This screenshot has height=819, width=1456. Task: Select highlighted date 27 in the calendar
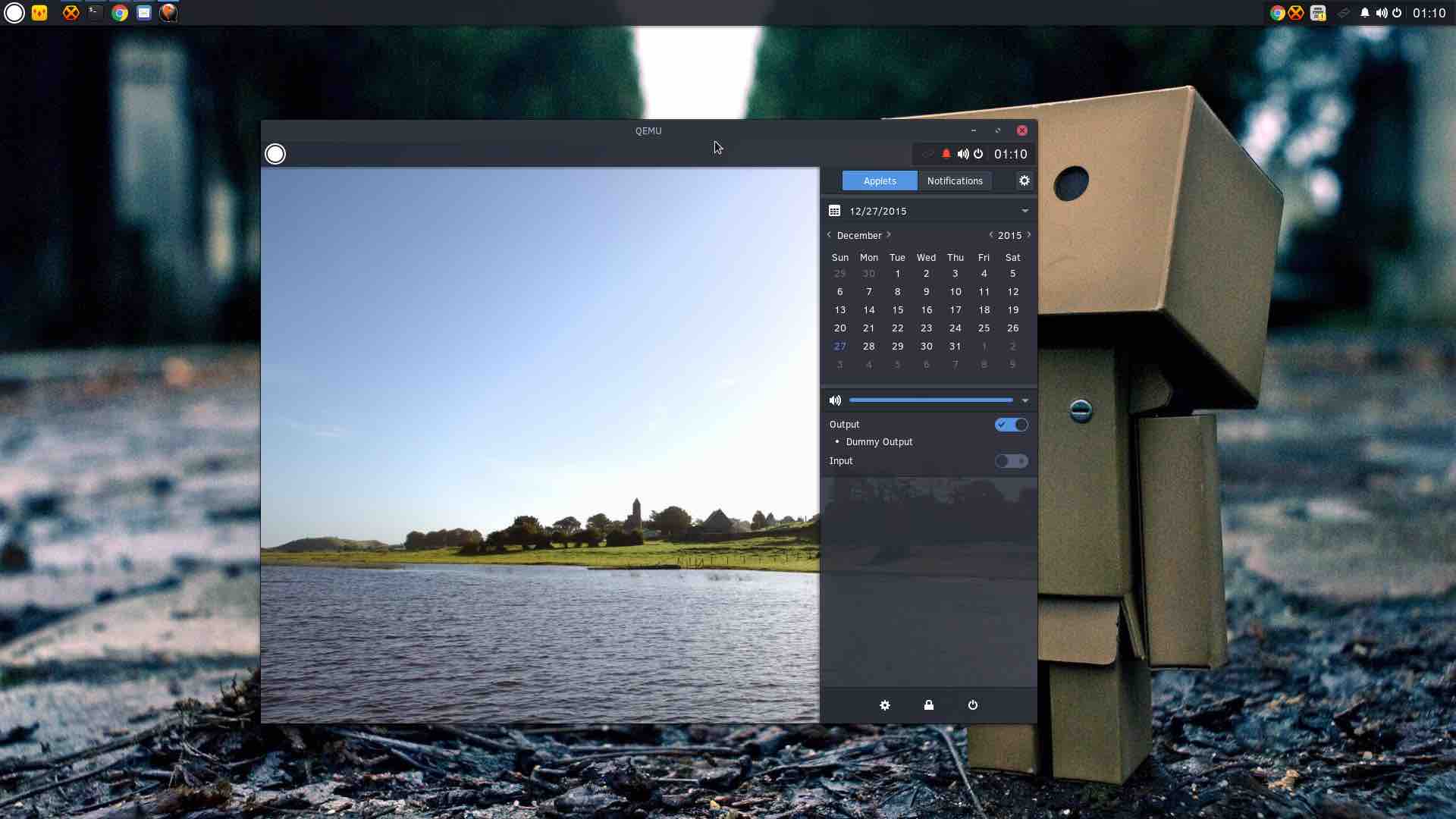click(839, 346)
